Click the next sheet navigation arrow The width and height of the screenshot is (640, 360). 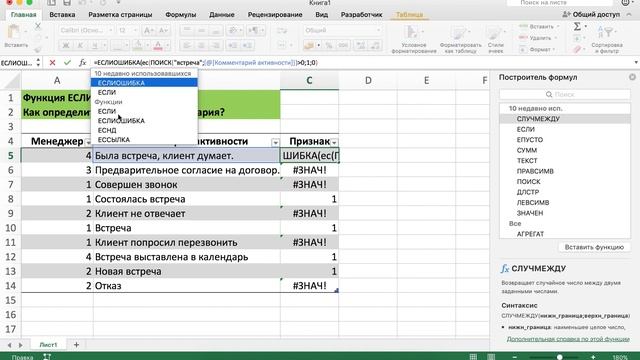pyautogui.click(x=20, y=345)
